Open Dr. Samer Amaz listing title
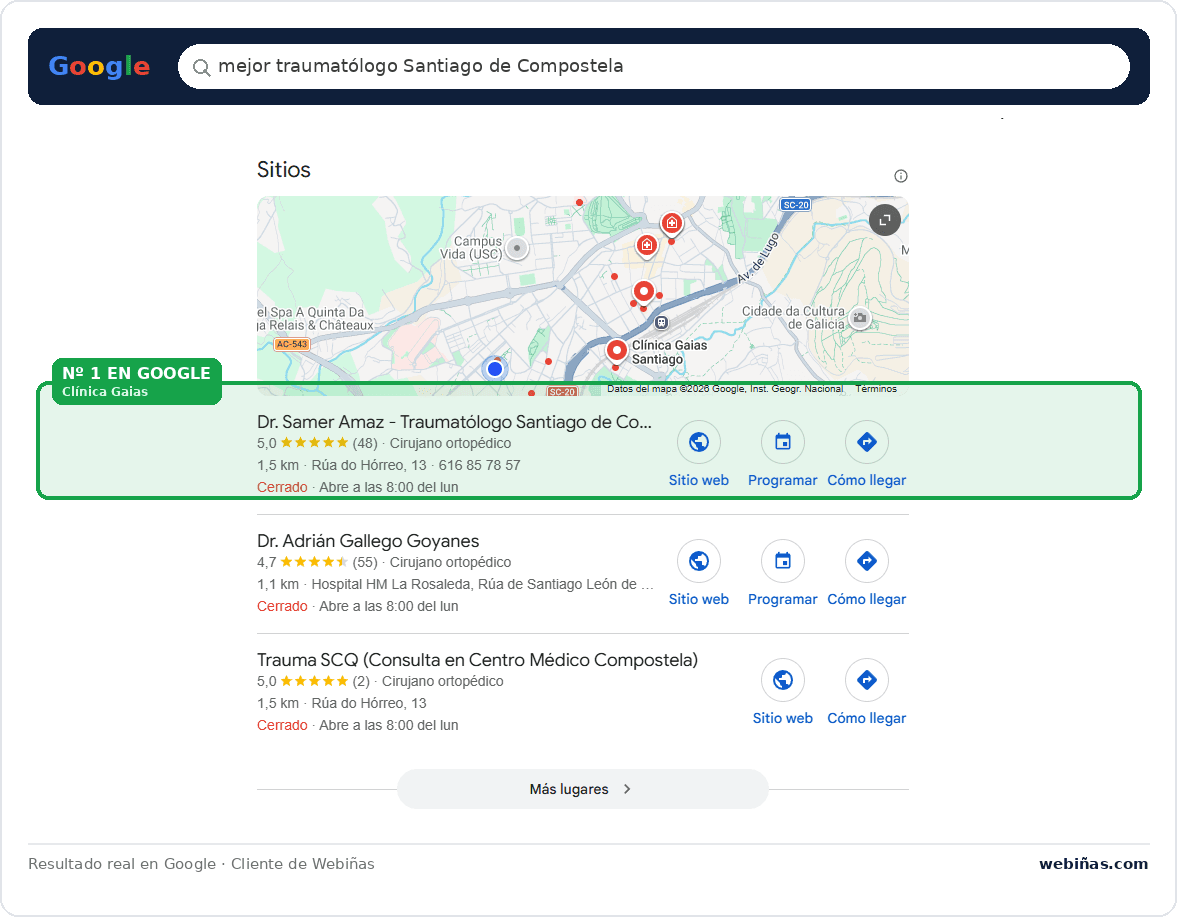The height and width of the screenshot is (917, 1177). pyautogui.click(x=454, y=422)
